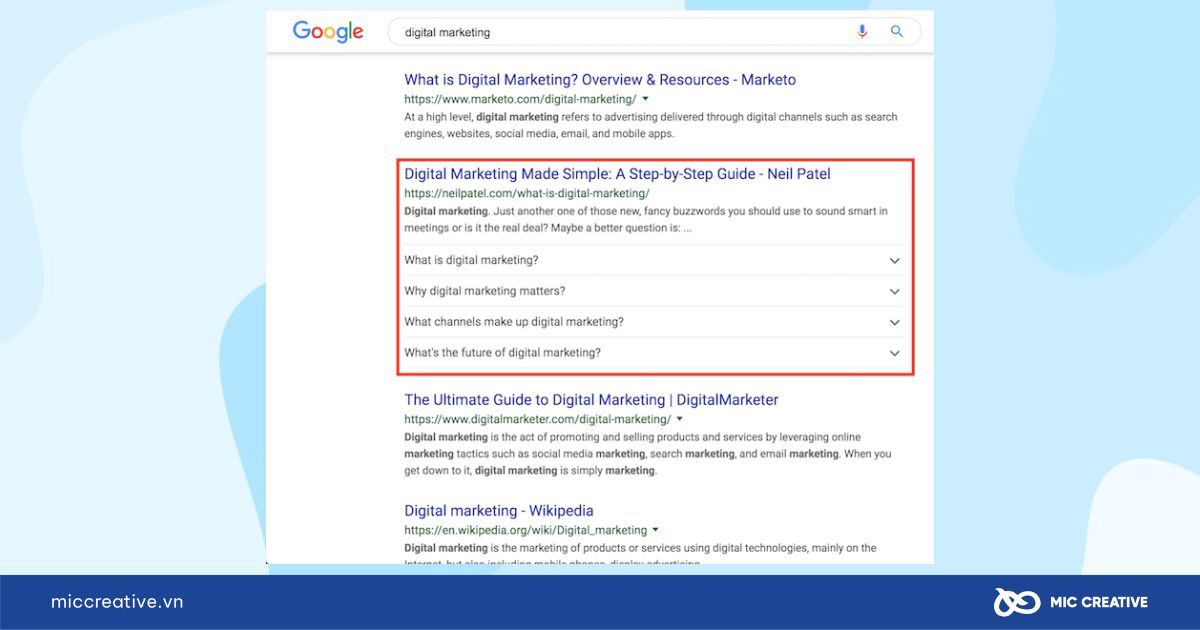Open the Marketo 'What is Digital Marketing?' result
Screen dimensions: 1200x630
(x=600, y=80)
